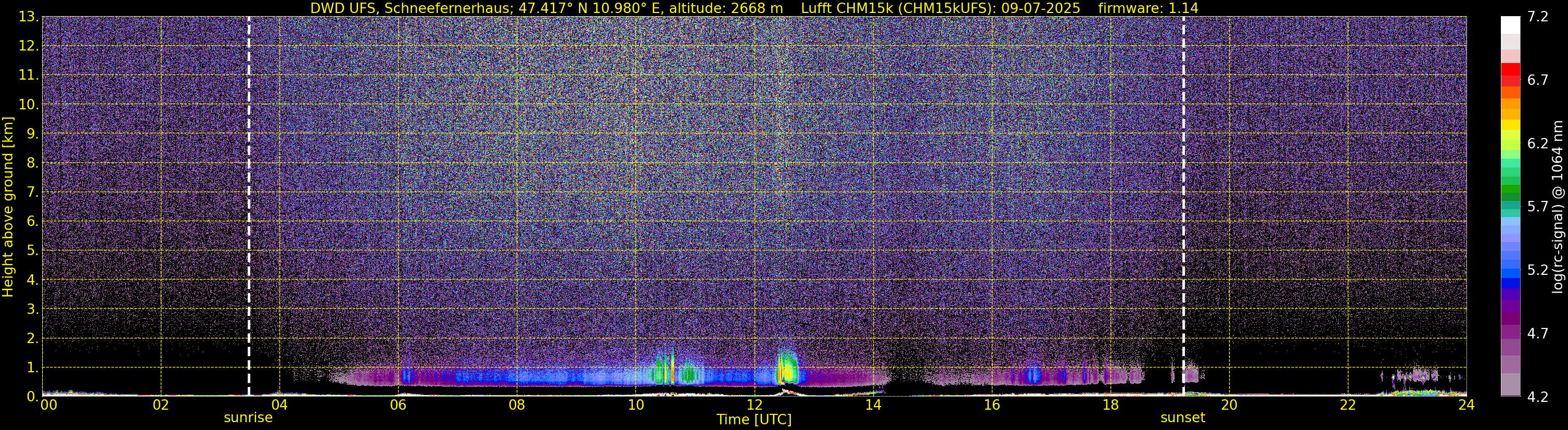
Task: Click the blue aerosol layer near 08 UTC
Action: 517,376
